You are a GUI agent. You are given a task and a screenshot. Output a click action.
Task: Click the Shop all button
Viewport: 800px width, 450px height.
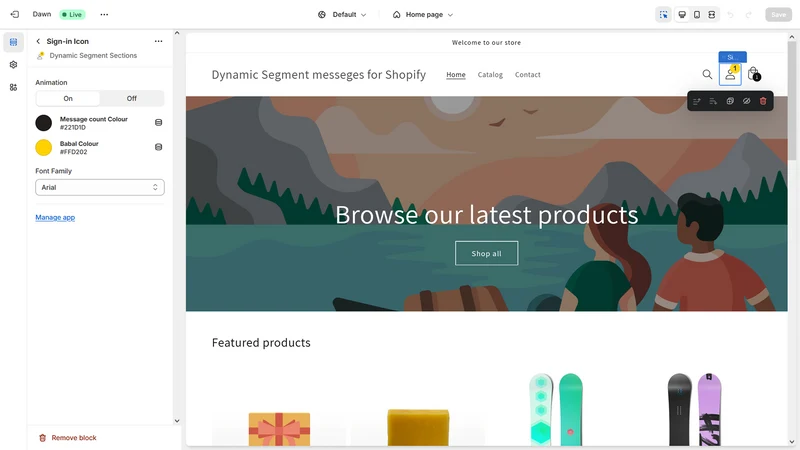click(486, 253)
